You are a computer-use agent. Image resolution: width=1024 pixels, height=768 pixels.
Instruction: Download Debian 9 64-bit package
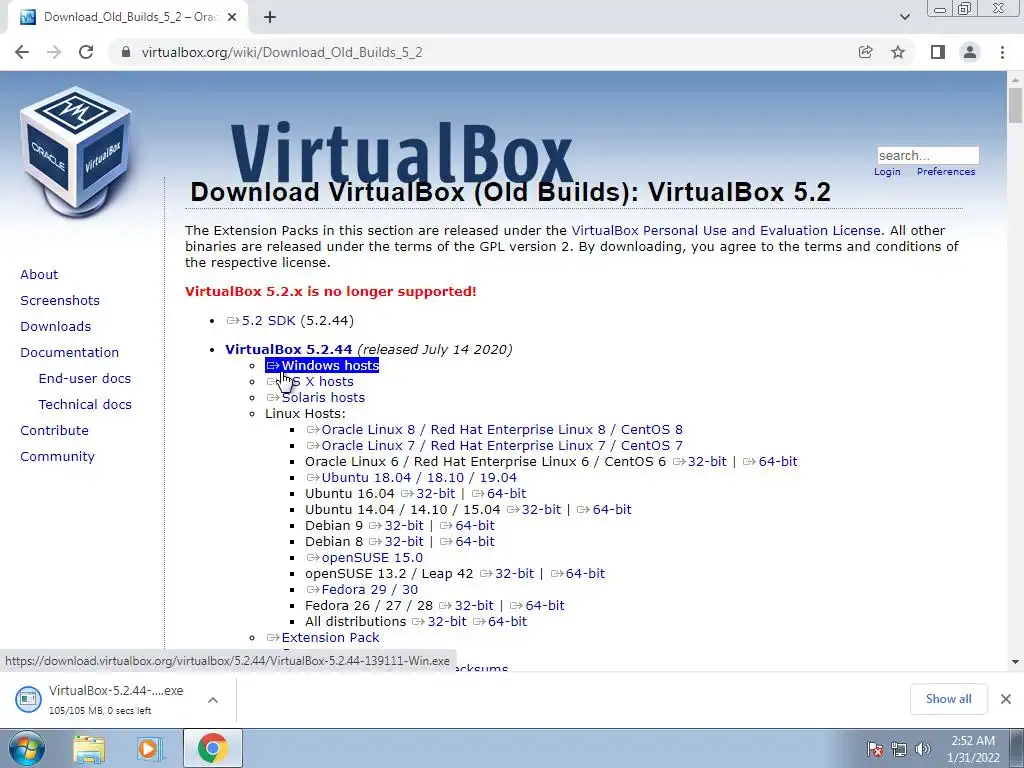coord(468,526)
